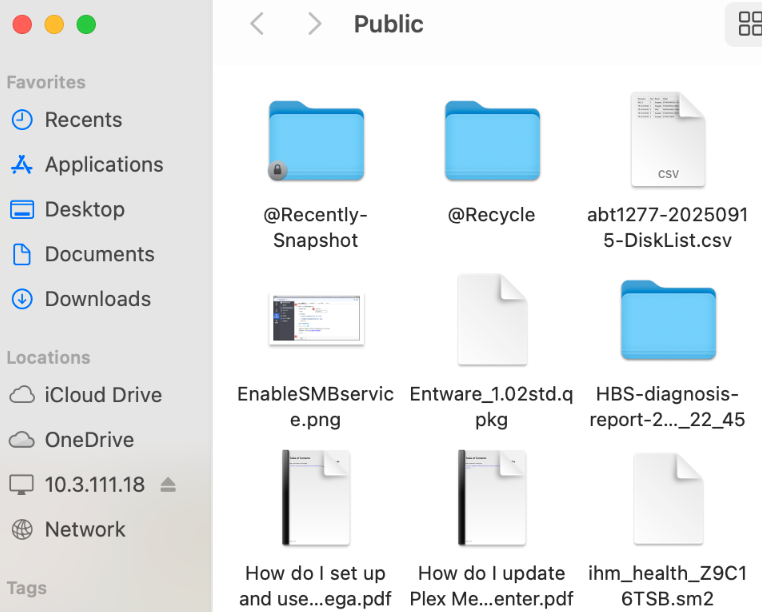Open the @Recently-Snapshot locked folder
The height and width of the screenshot is (612, 762).
click(x=316, y=141)
